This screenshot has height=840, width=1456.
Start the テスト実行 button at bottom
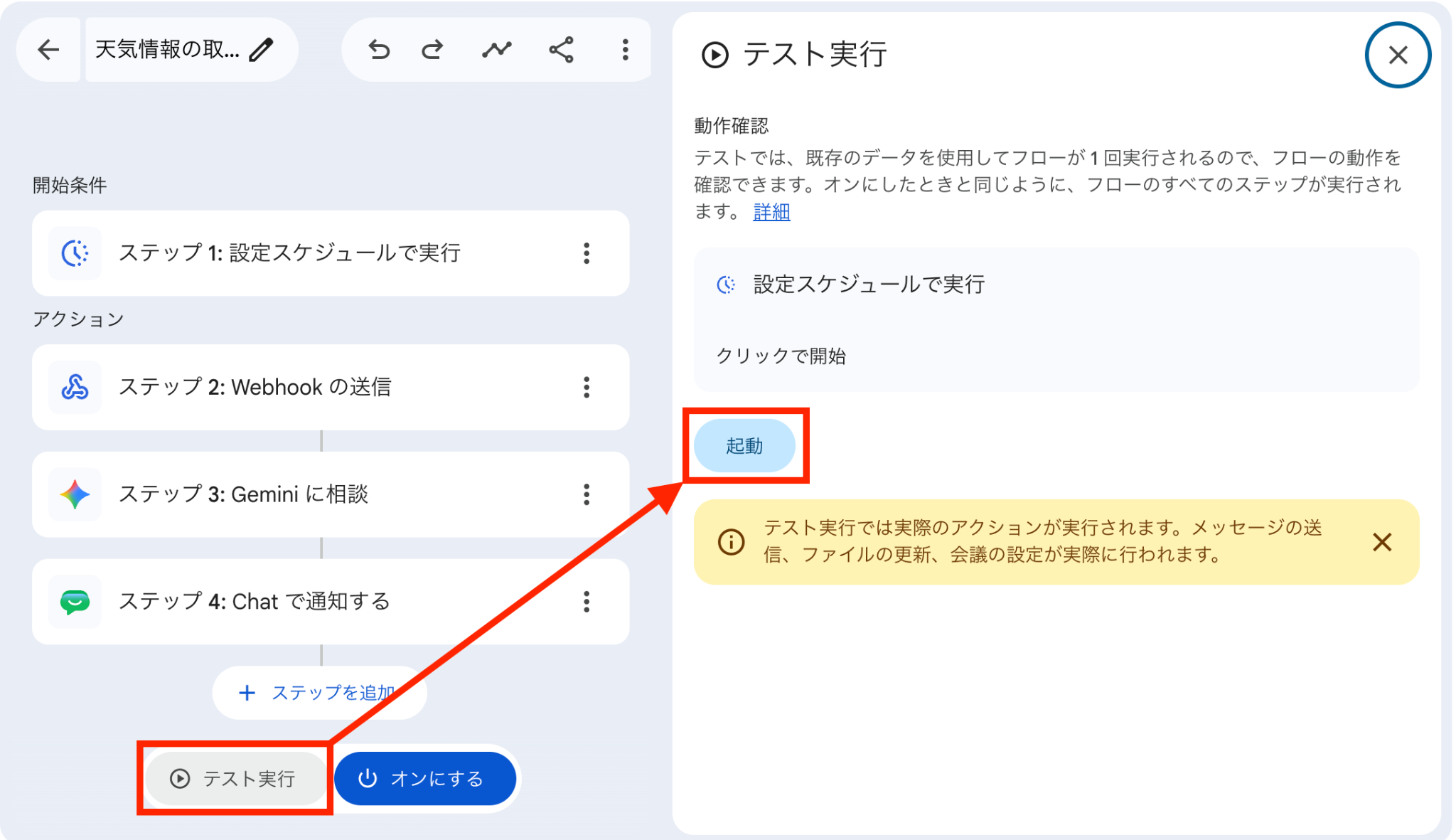point(234,779)
